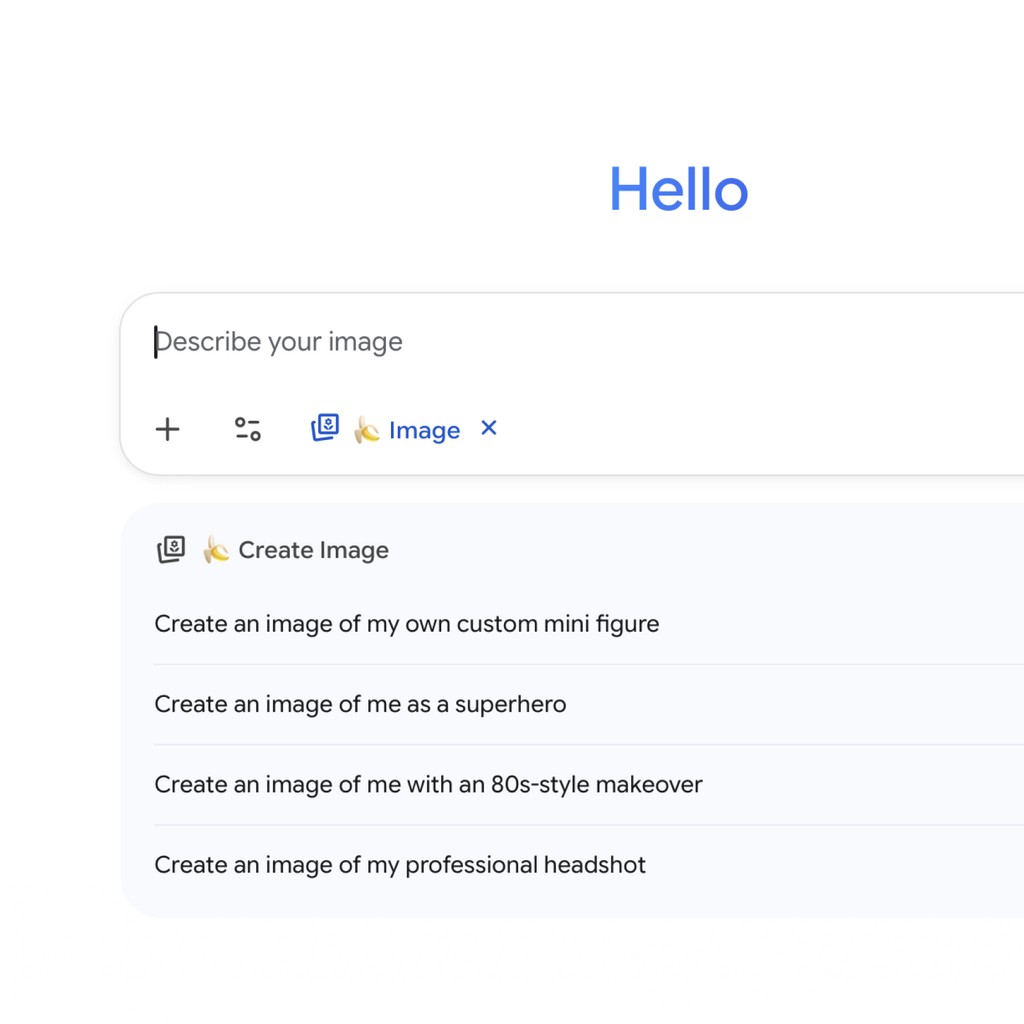Click the image icon beside Create Image heading
This screenshot has height=1024, width=1024.
[x=172, y=549]
